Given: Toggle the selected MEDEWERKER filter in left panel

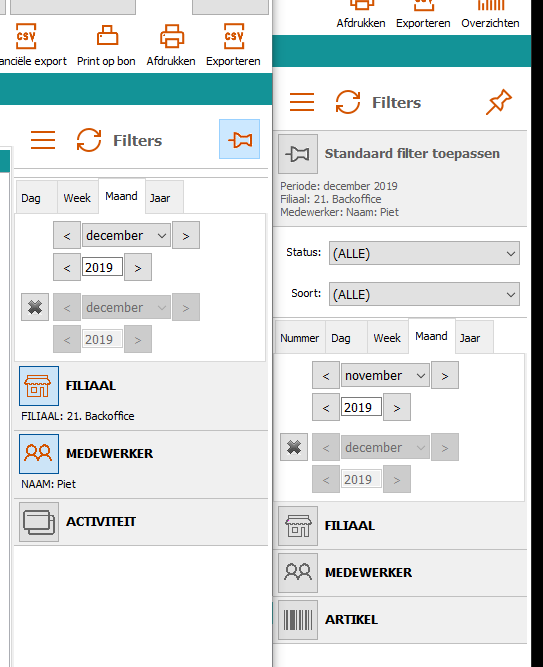Looking at the screenshot, I should pos(39,453).
